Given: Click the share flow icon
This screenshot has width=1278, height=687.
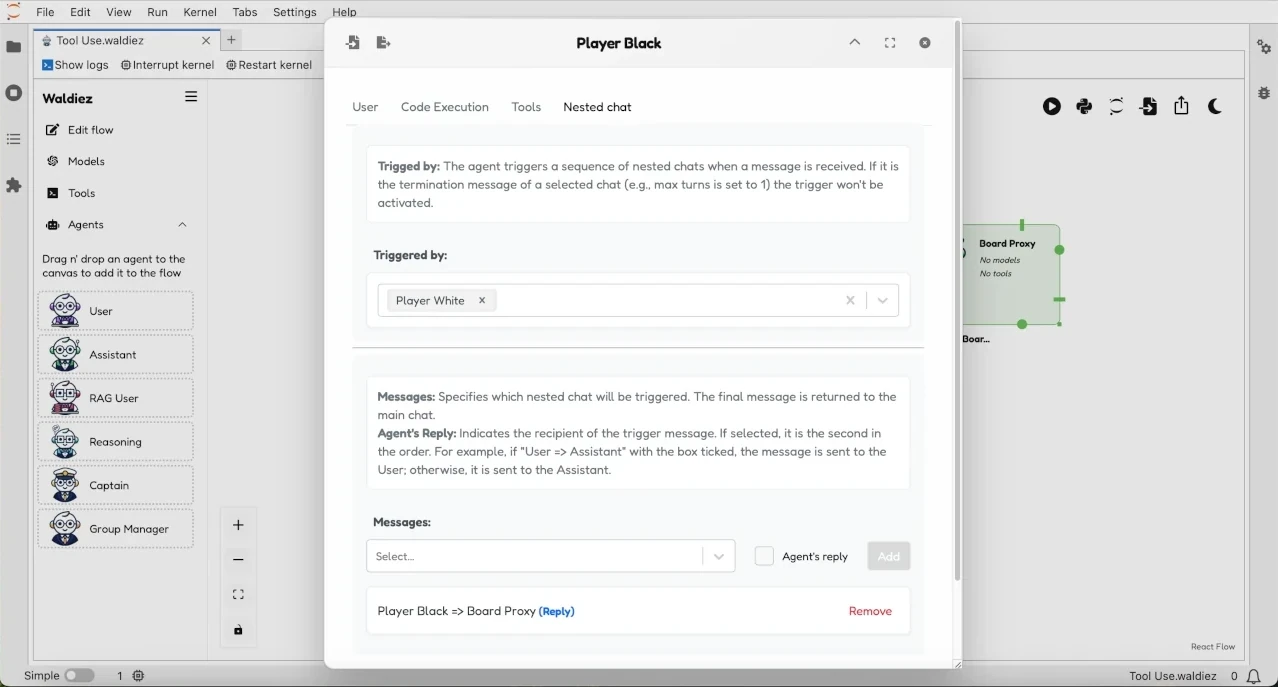Looking at the screenshot, I should (x=1181, y=107).
